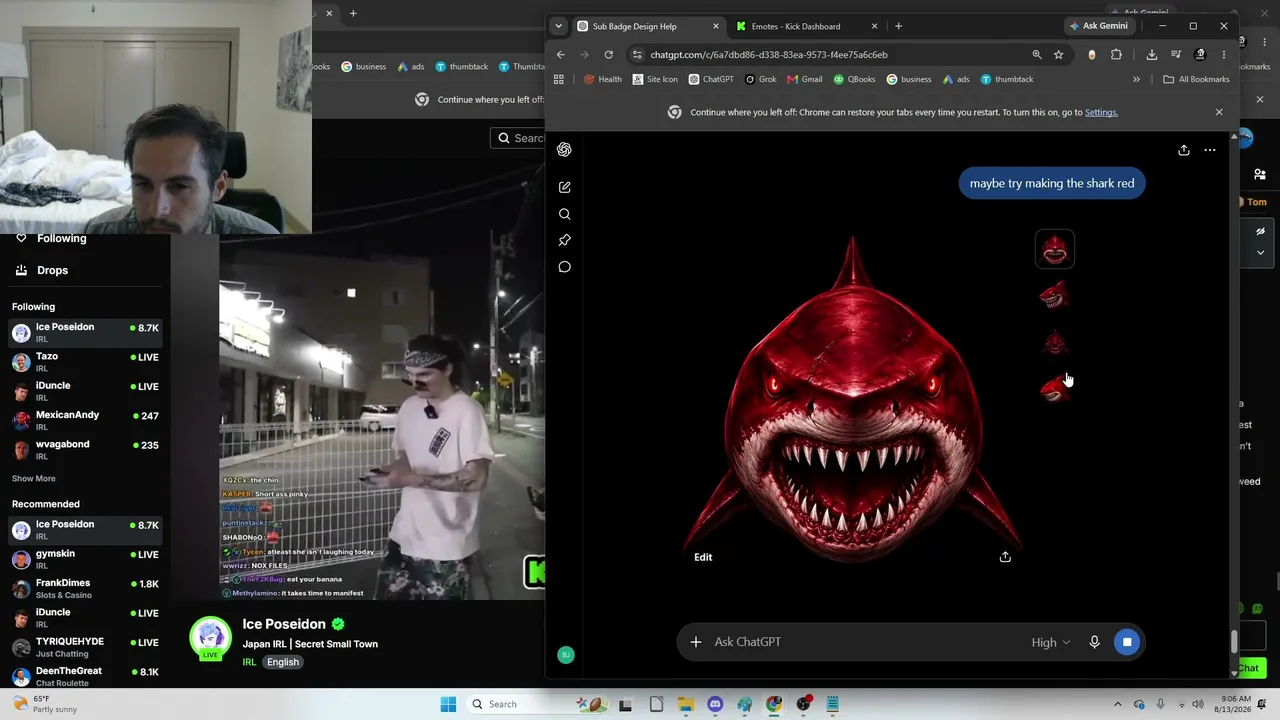The image size is (1280, 720).
Task: Open the Gmail bookmark
Action: click(x=804, y=79)
